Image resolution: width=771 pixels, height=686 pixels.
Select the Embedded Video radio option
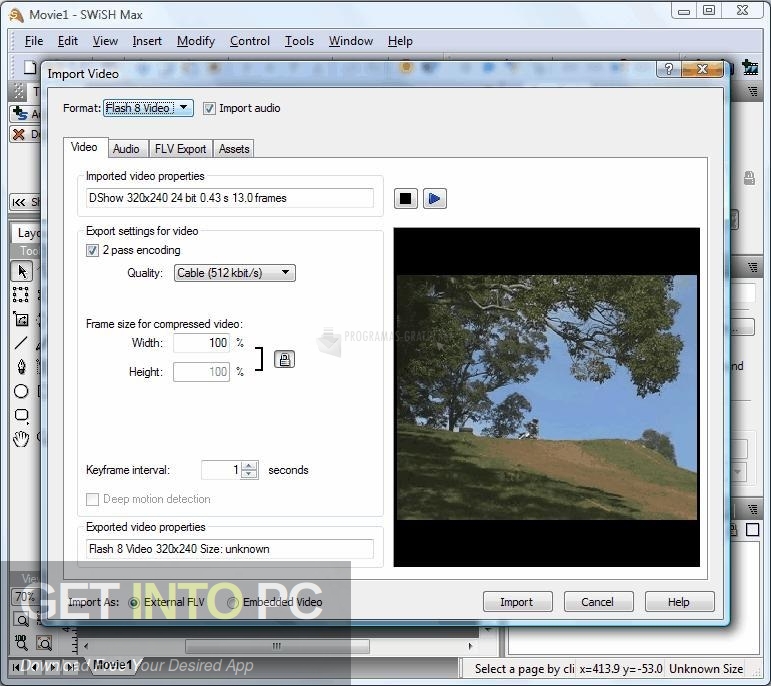(233, 602)
